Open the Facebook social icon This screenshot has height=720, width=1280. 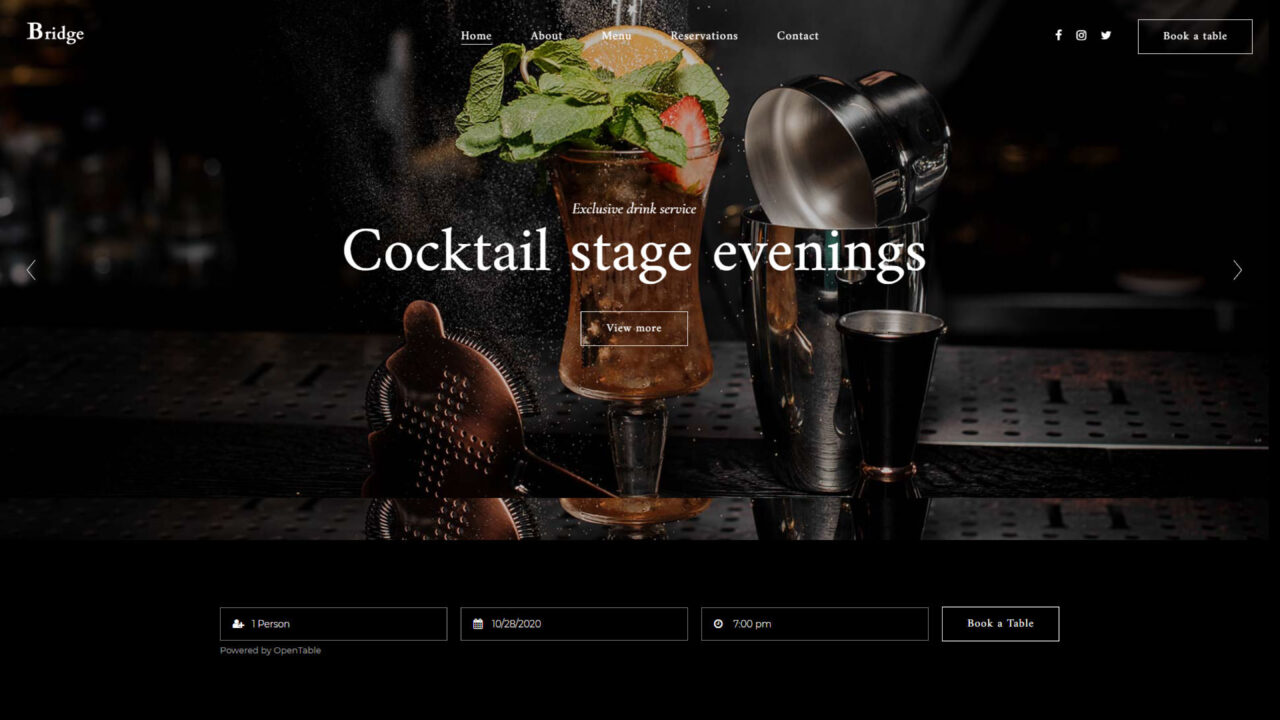1058,35
